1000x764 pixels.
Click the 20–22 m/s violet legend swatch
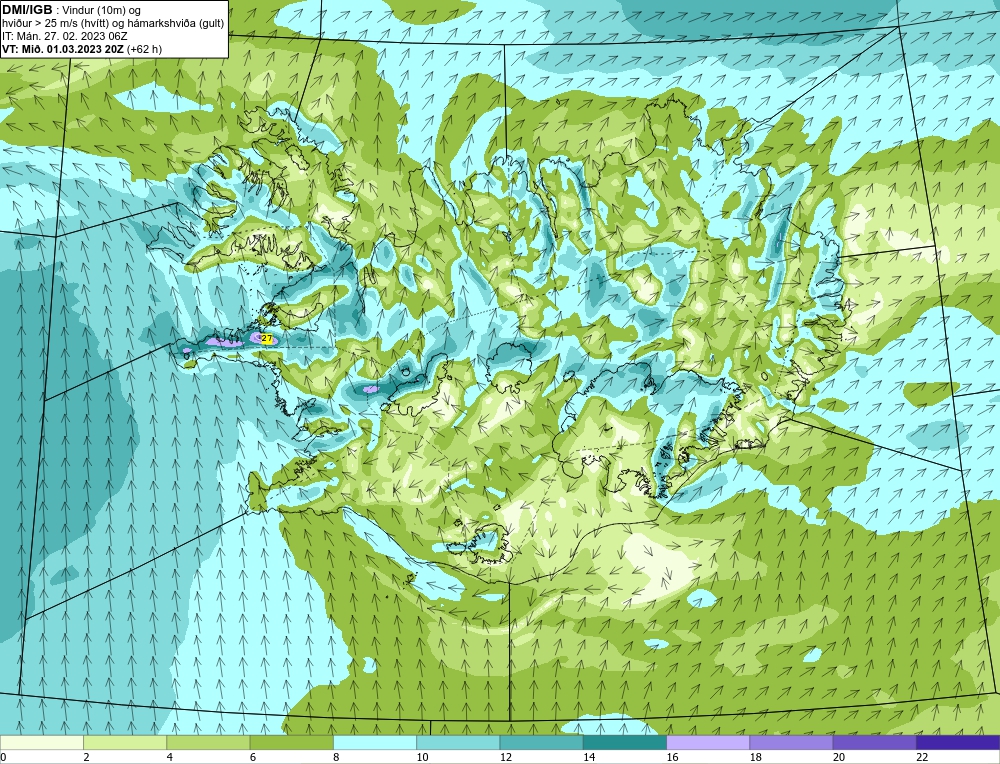[874, 742]
